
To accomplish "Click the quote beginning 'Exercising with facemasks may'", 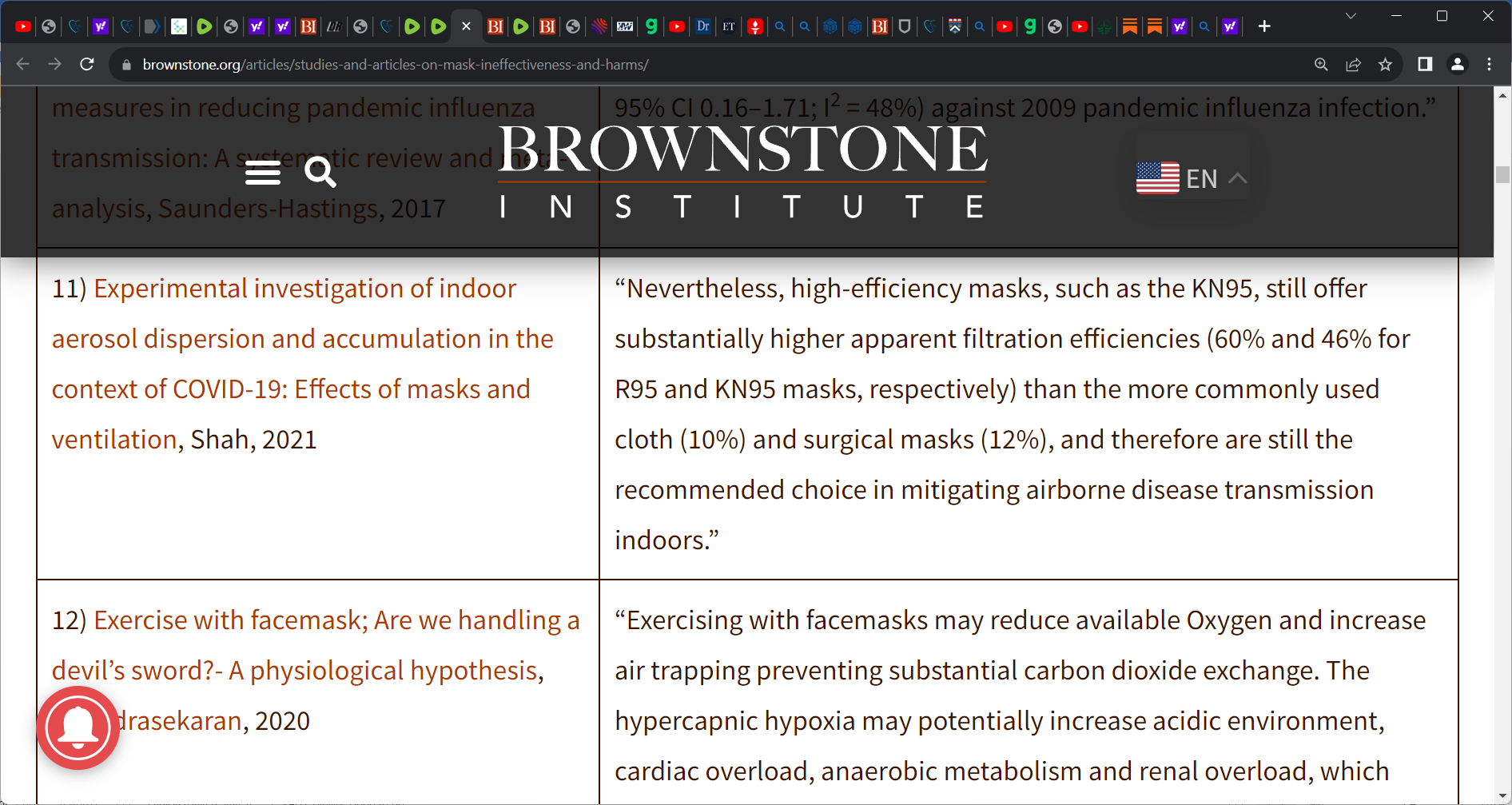I will (x=1020, y=695).
